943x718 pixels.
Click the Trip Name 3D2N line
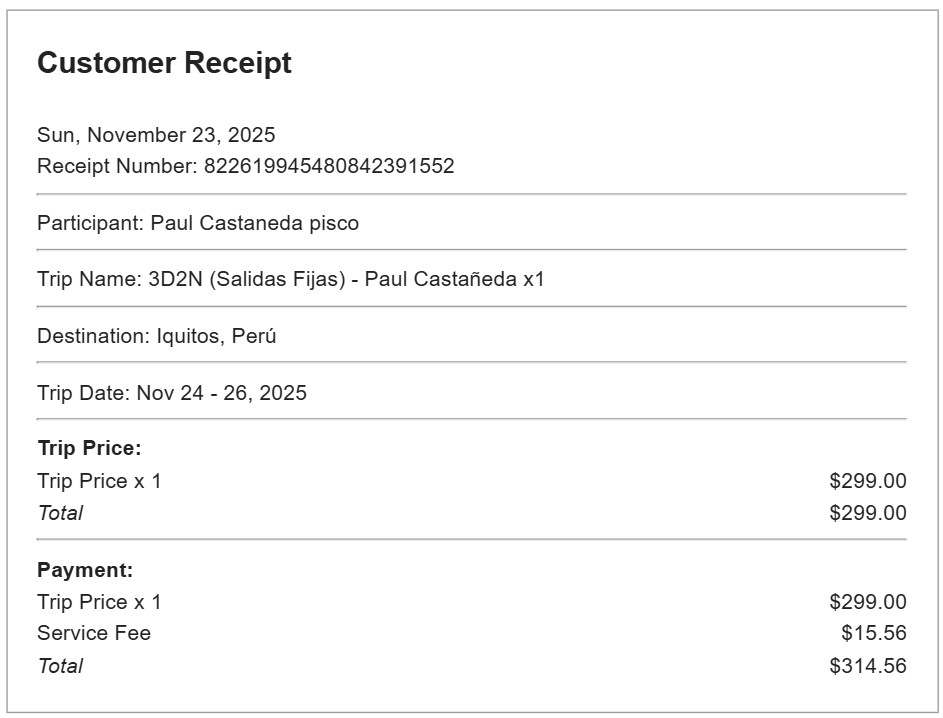tap(290, 279)
